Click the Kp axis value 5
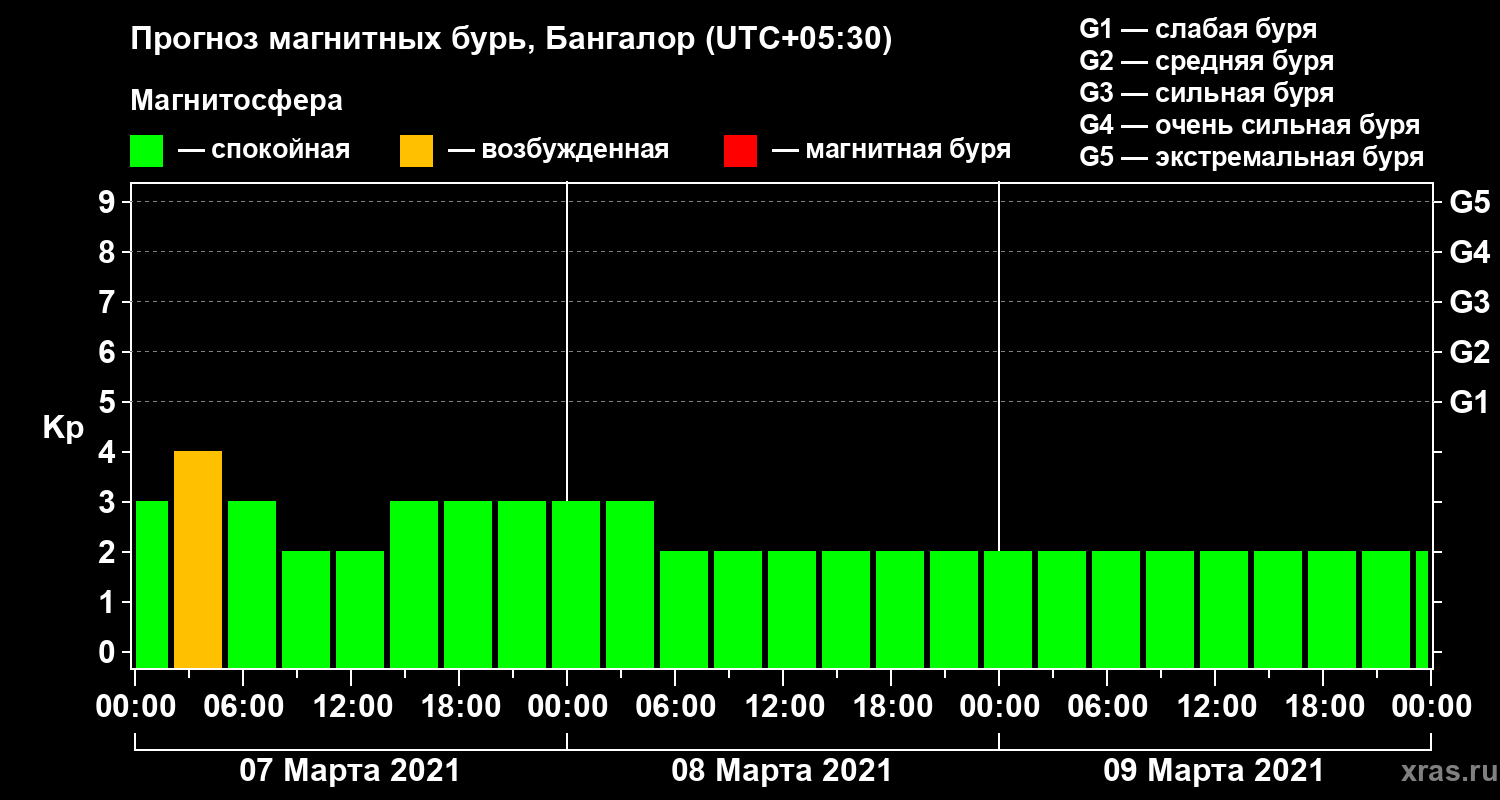The image size is (1500, 800). point(109,403)
